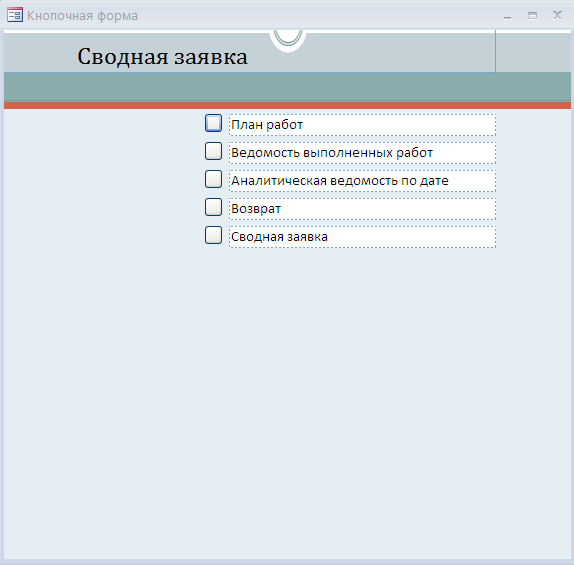Image resolution: width=574 pixels, height=565 pixels.
Task: Click the button for Аналитическая ведомость по дате
Action: pos(213,179)
